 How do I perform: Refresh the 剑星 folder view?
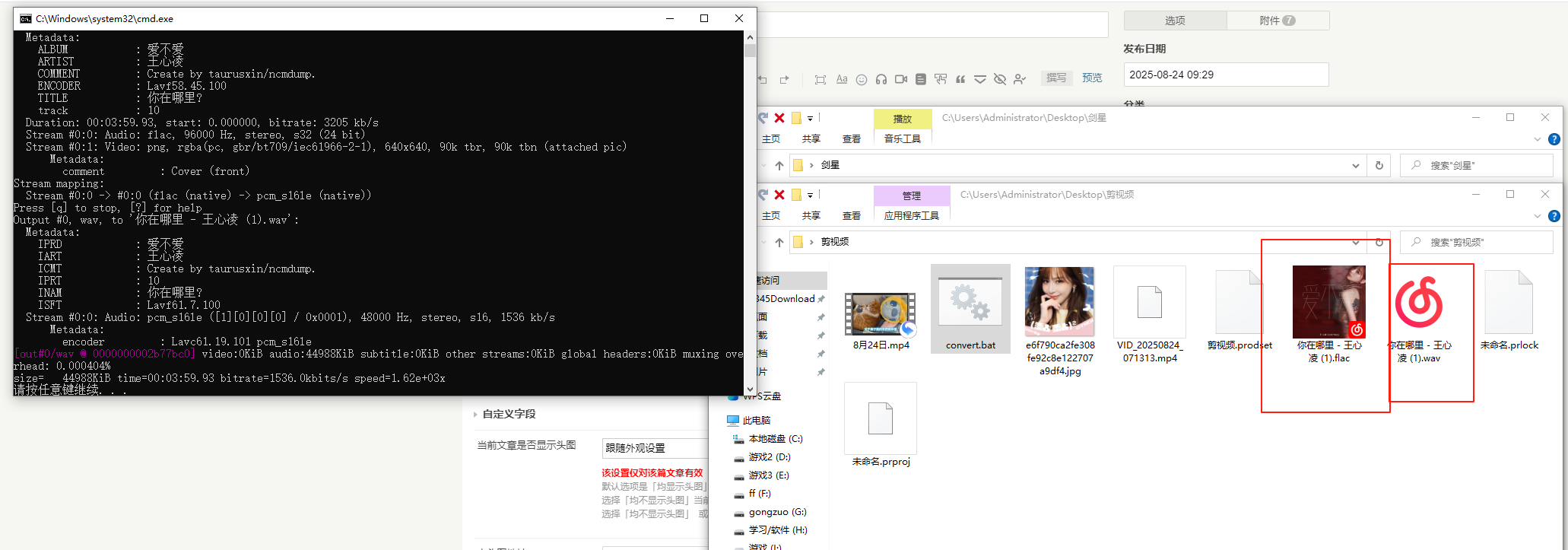point(1379,165)
